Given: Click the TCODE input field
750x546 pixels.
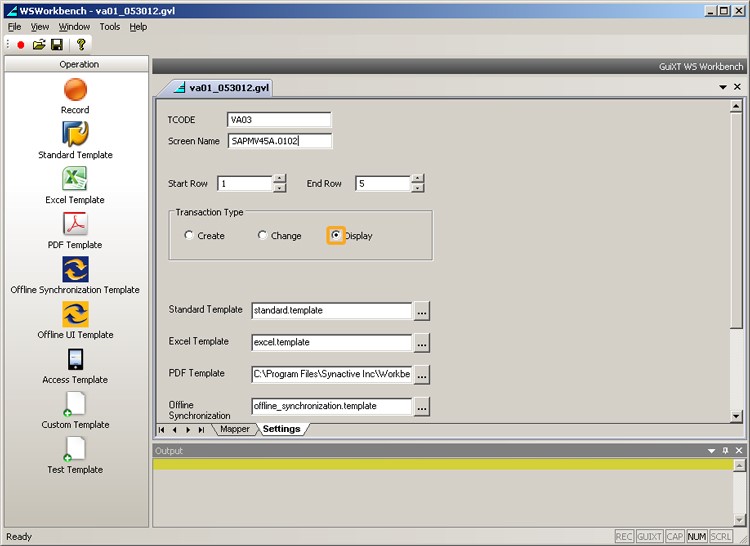Looking at the screenshot, I should (x=278, y=120).
